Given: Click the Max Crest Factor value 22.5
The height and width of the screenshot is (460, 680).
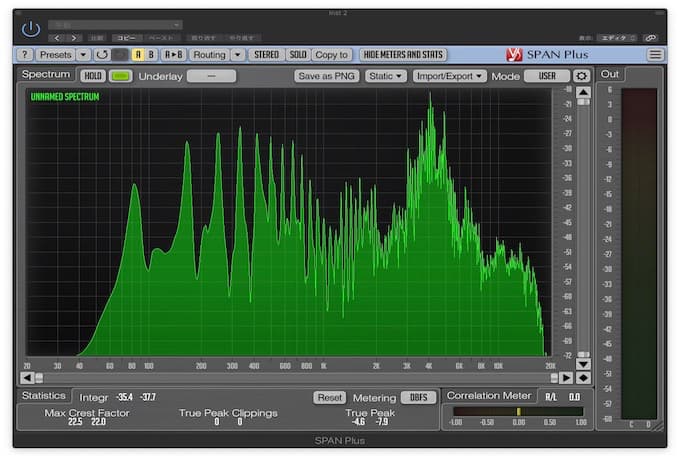Looking at the screenshot, I should click(x=75, y=422).
